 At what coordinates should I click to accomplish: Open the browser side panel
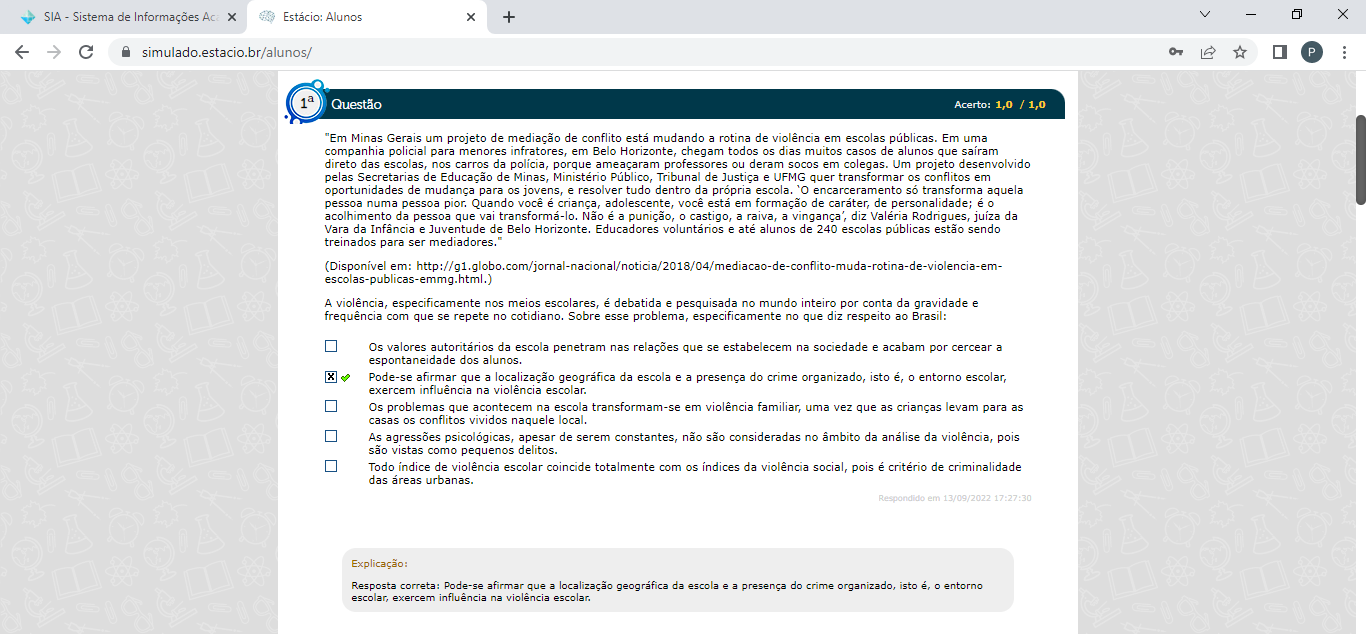1279,52
